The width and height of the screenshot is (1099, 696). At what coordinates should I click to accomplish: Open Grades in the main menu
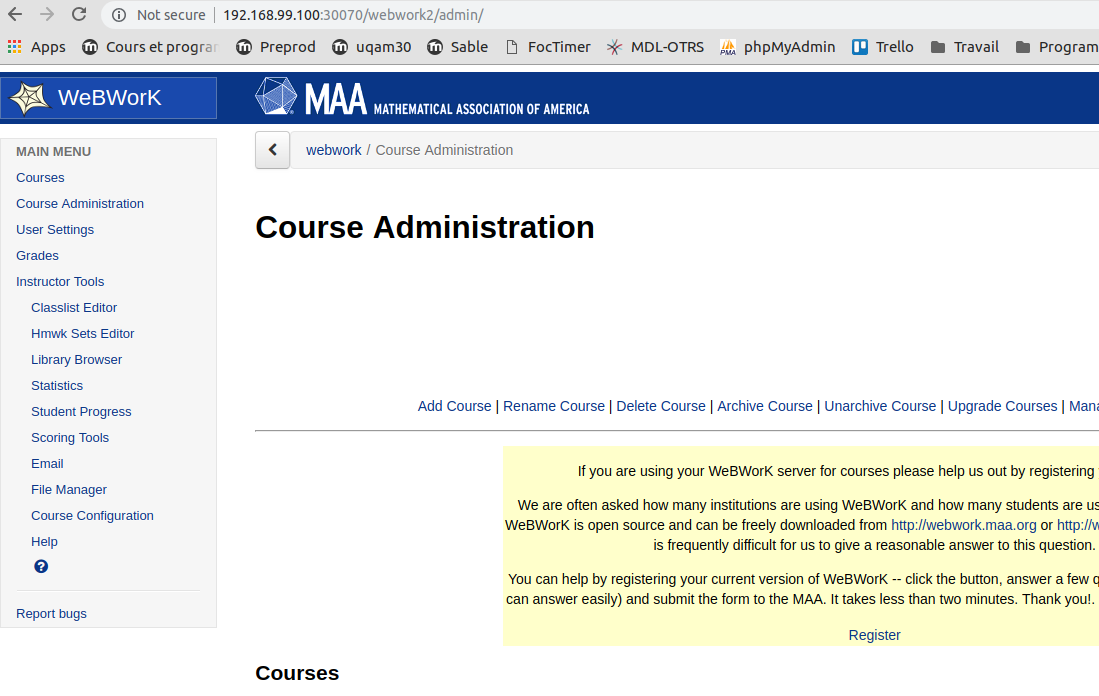tap(37, 255)
